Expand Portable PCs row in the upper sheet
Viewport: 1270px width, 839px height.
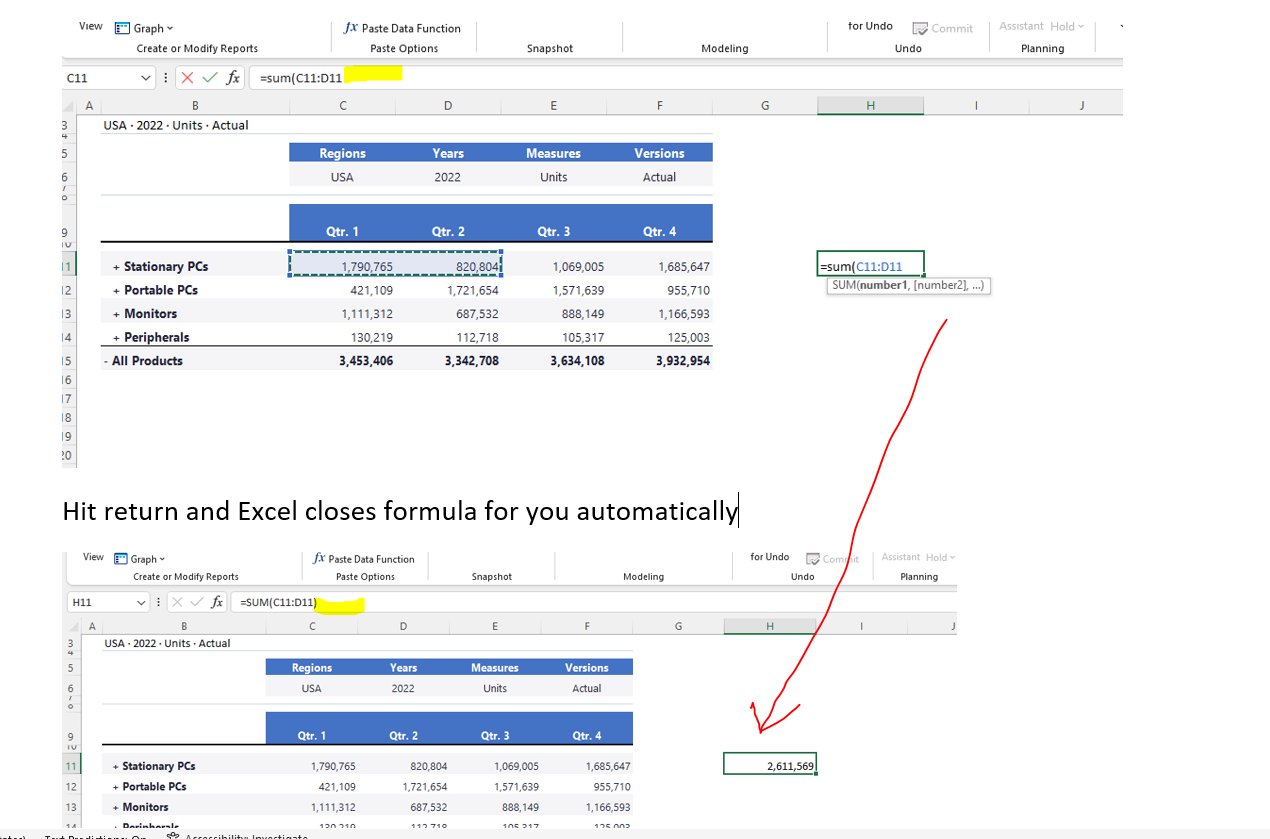(116, 290)
